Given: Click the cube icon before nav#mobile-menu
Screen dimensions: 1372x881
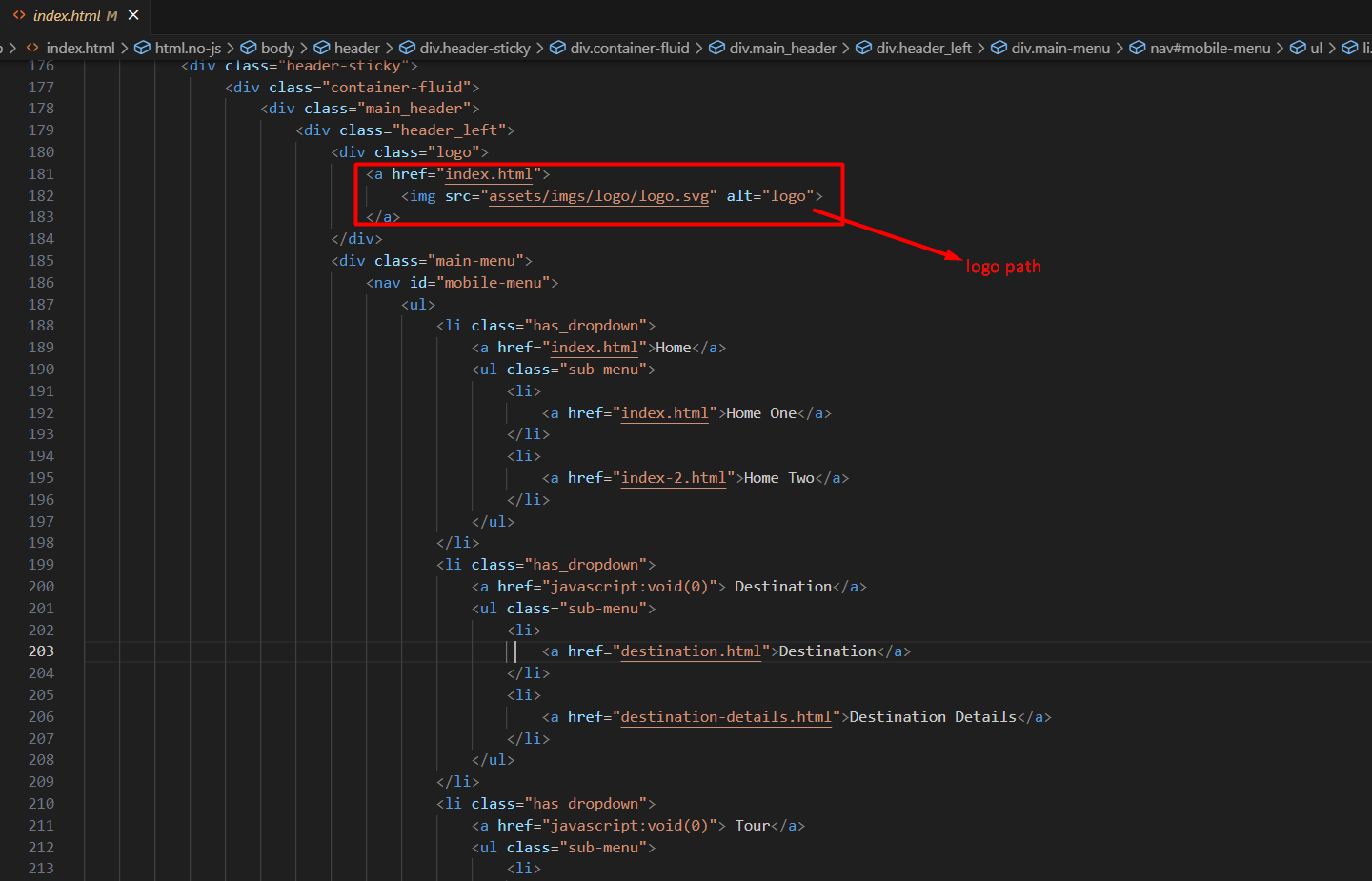Looking at the screenshot, I should (x=1137, y=48).
